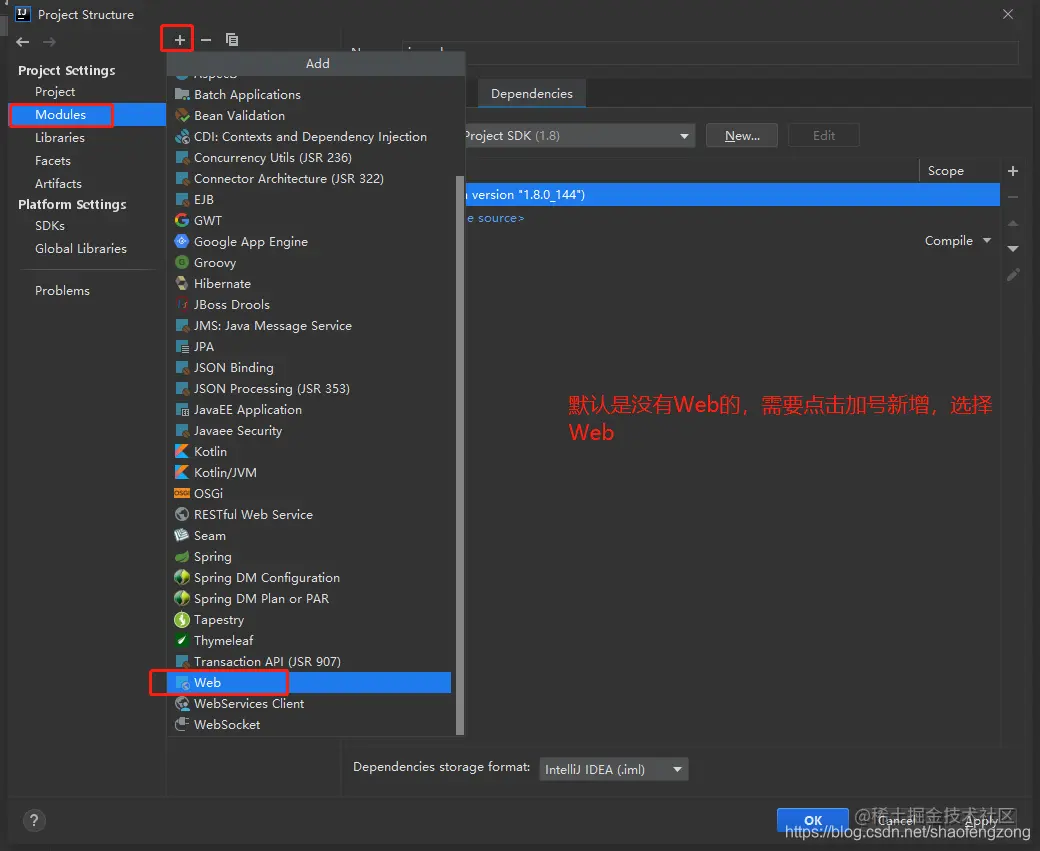The width and height of the screenshot is (1040, 851).
Task: Click the Spring leaf icon
Action: pos(182,556)
